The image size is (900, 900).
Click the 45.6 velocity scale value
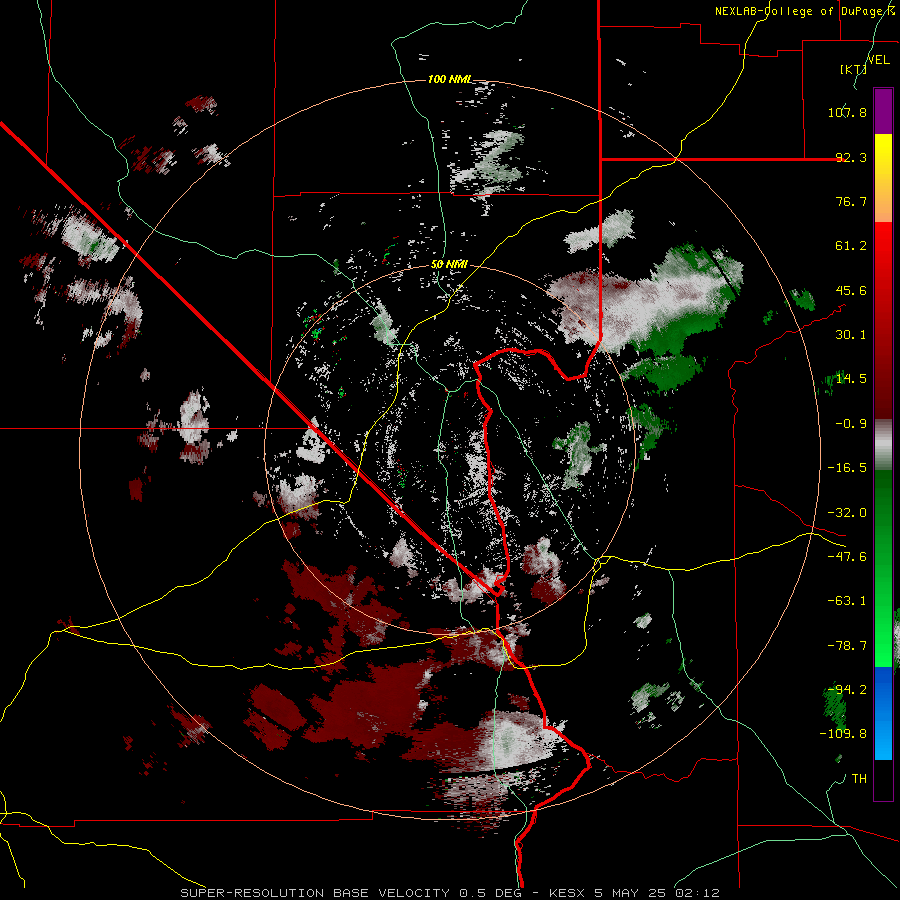click(x=851, y=290)
